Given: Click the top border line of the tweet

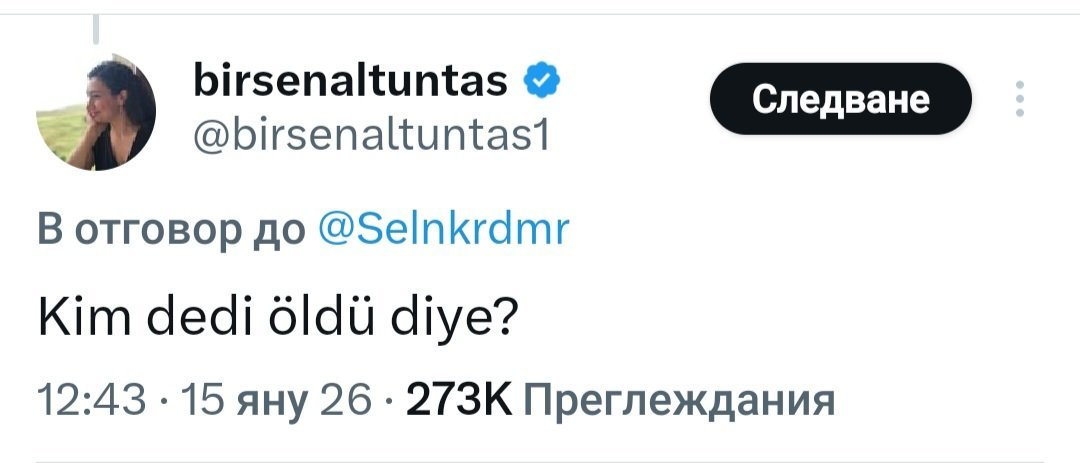Looking at the screenshot, I should (540, 14).
